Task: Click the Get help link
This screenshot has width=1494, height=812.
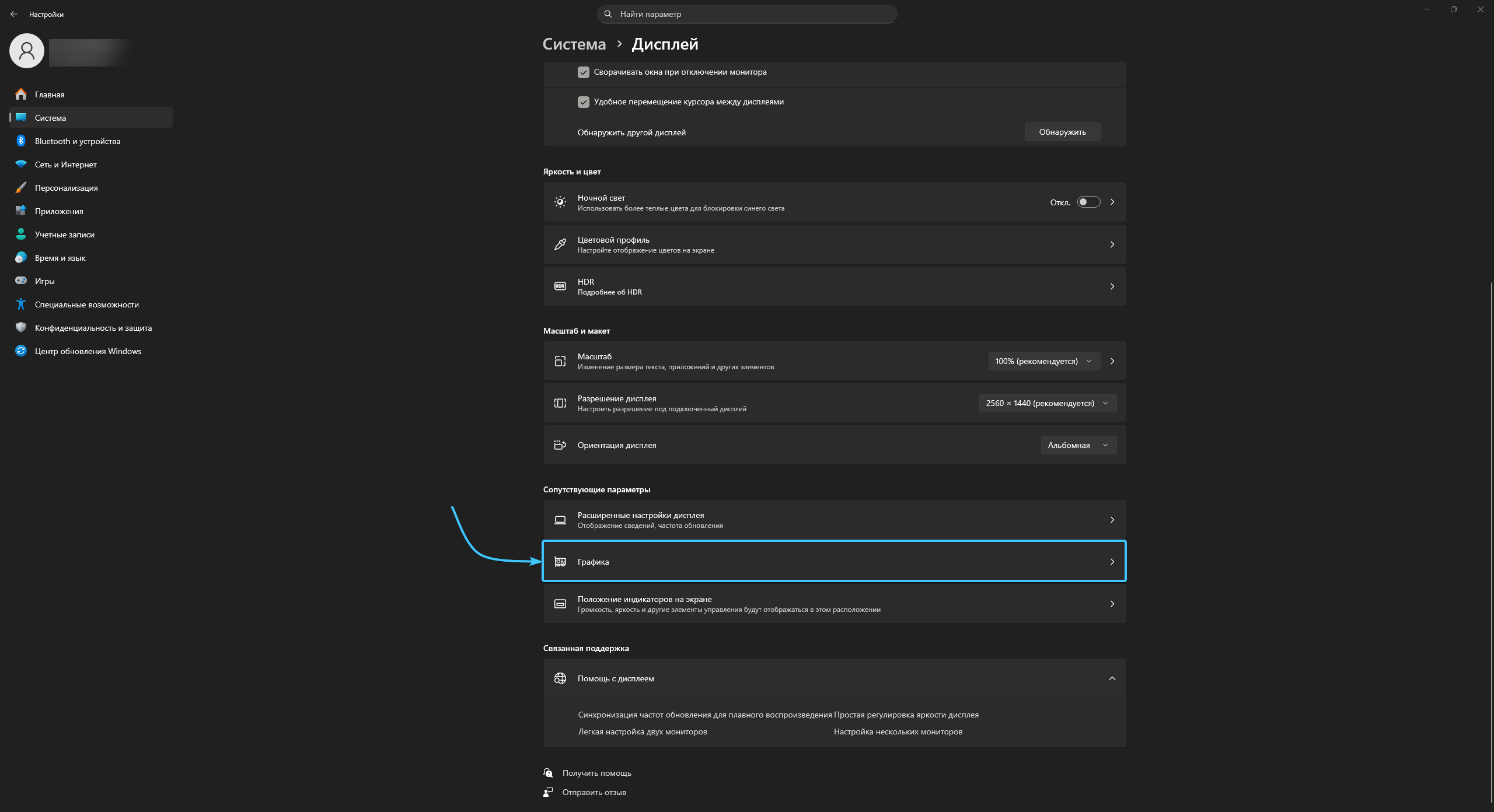Action: (x=596, y=773)
